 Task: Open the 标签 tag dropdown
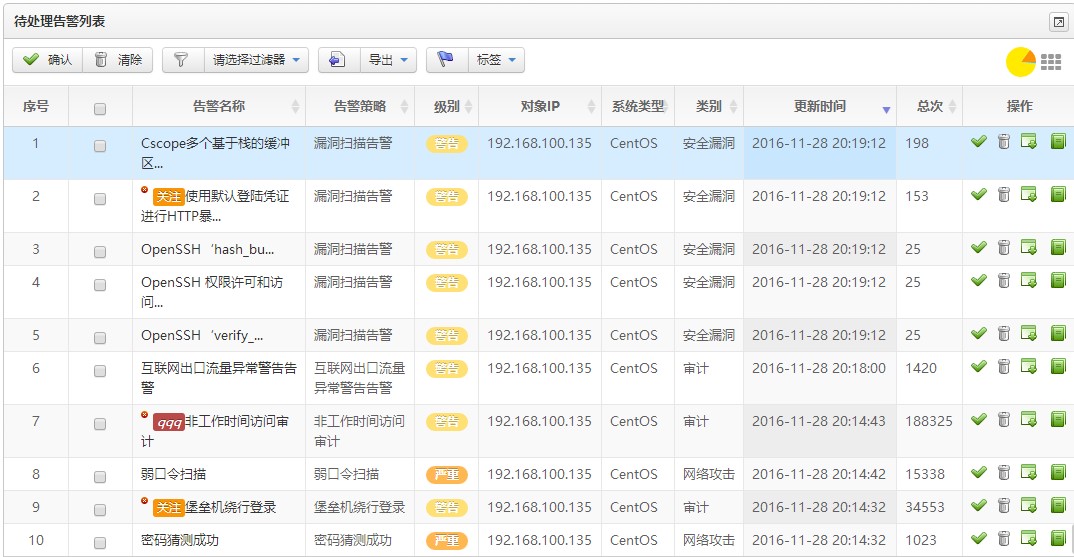point(498,60)
